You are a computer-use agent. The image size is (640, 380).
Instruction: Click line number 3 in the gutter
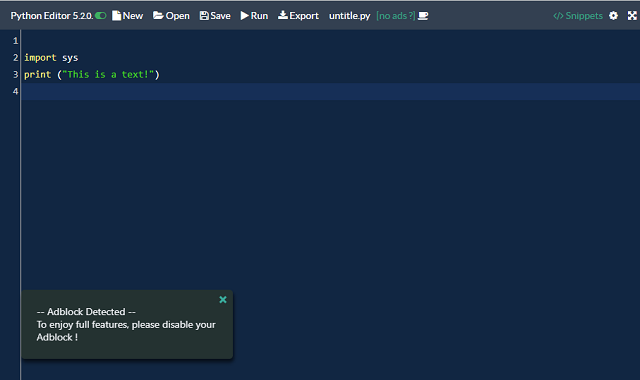click(x=16, y=74)
